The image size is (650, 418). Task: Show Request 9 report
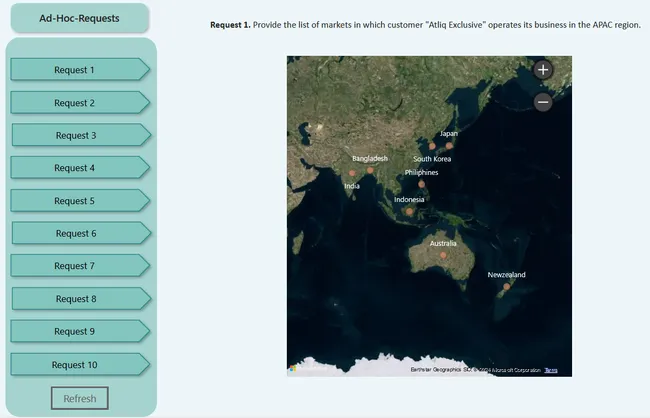(x=80, y=331)
